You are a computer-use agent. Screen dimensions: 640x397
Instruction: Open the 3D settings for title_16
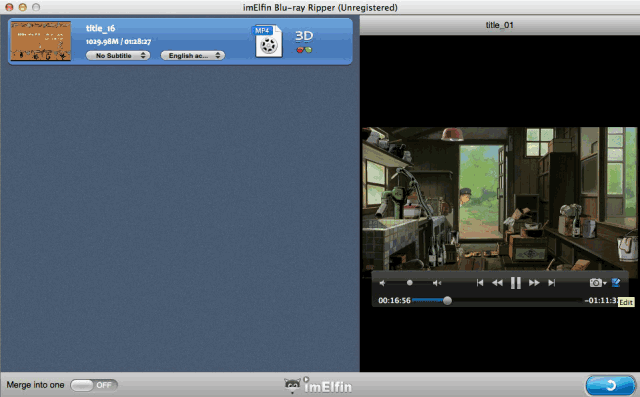pos(304,41)
